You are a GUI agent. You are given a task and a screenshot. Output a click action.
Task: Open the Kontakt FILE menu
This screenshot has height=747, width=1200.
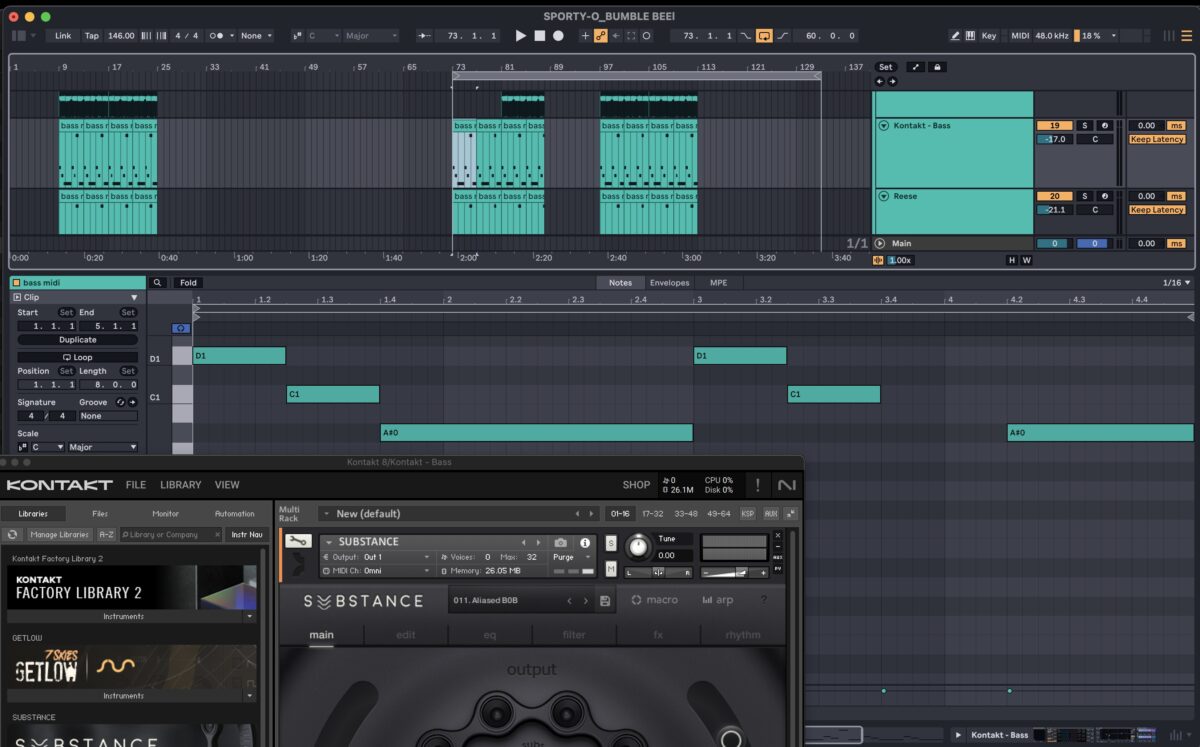tap(136, 485)
